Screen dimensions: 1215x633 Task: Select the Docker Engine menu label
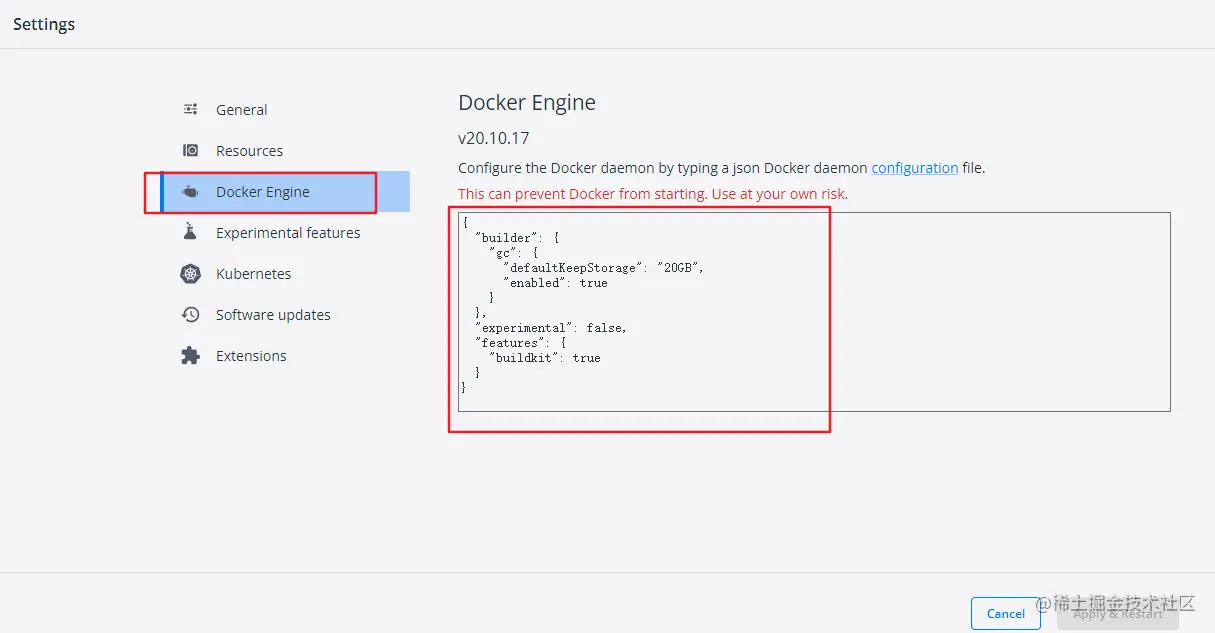[263, 192]
